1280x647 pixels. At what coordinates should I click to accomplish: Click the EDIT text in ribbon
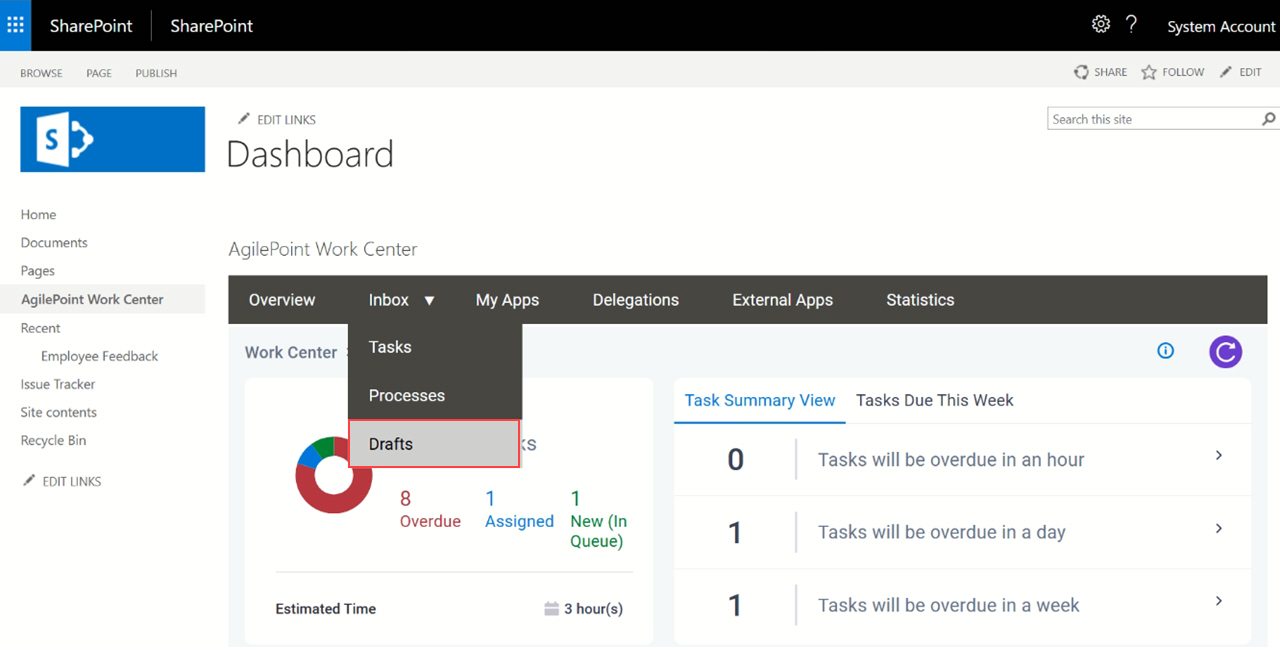point(1250,72)
